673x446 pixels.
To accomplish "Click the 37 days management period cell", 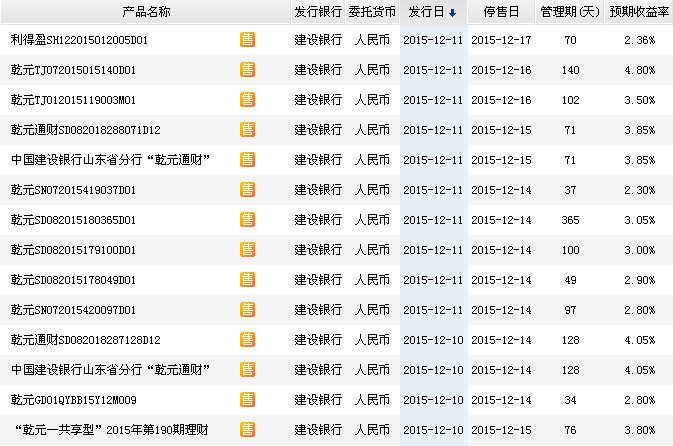I will (570, 190).
